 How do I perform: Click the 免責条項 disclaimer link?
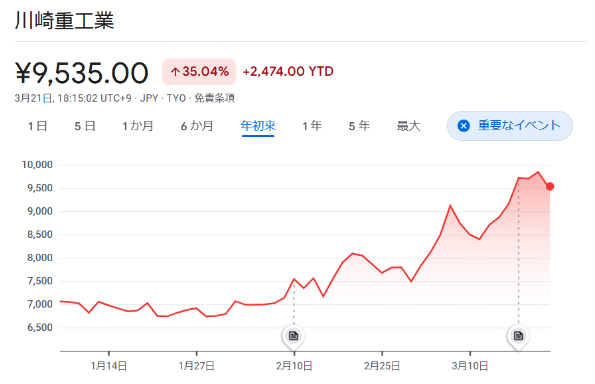(x=214, y=98)
